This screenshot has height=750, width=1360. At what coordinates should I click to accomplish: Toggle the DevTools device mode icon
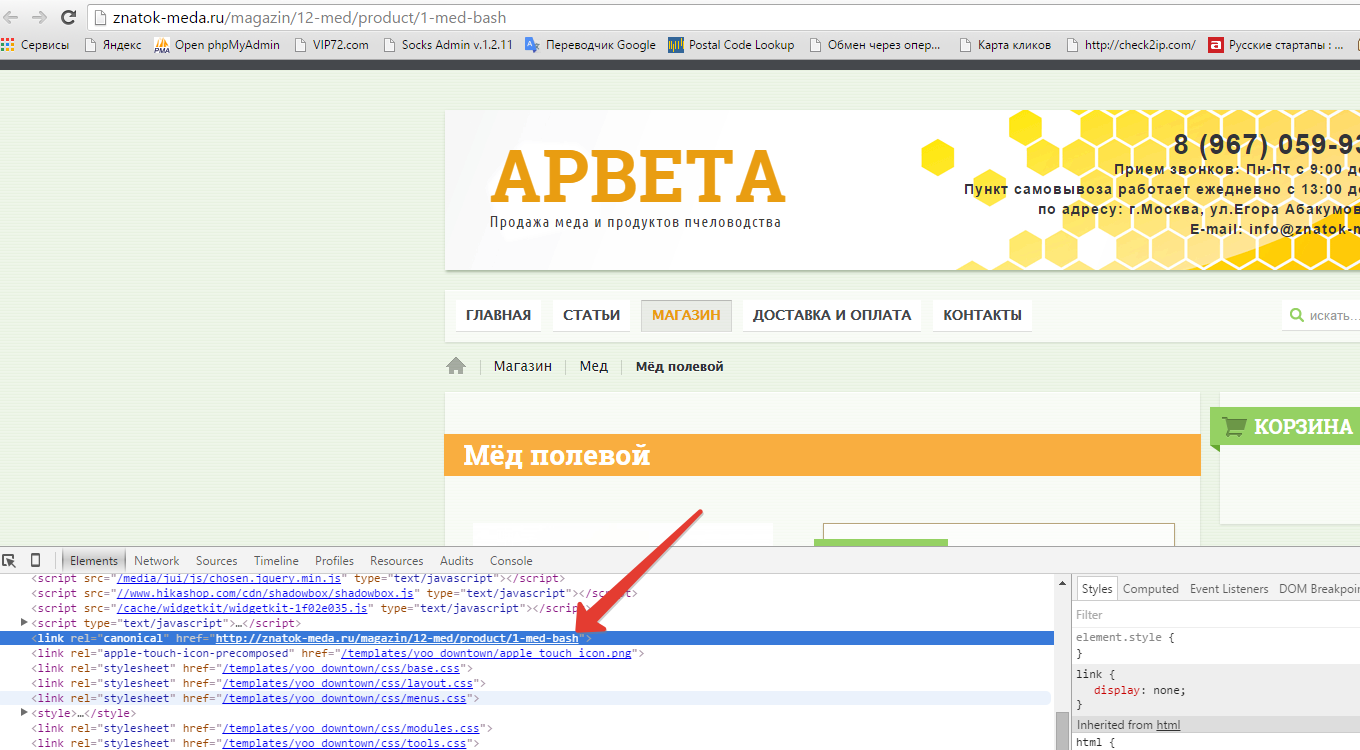point(35,560)
